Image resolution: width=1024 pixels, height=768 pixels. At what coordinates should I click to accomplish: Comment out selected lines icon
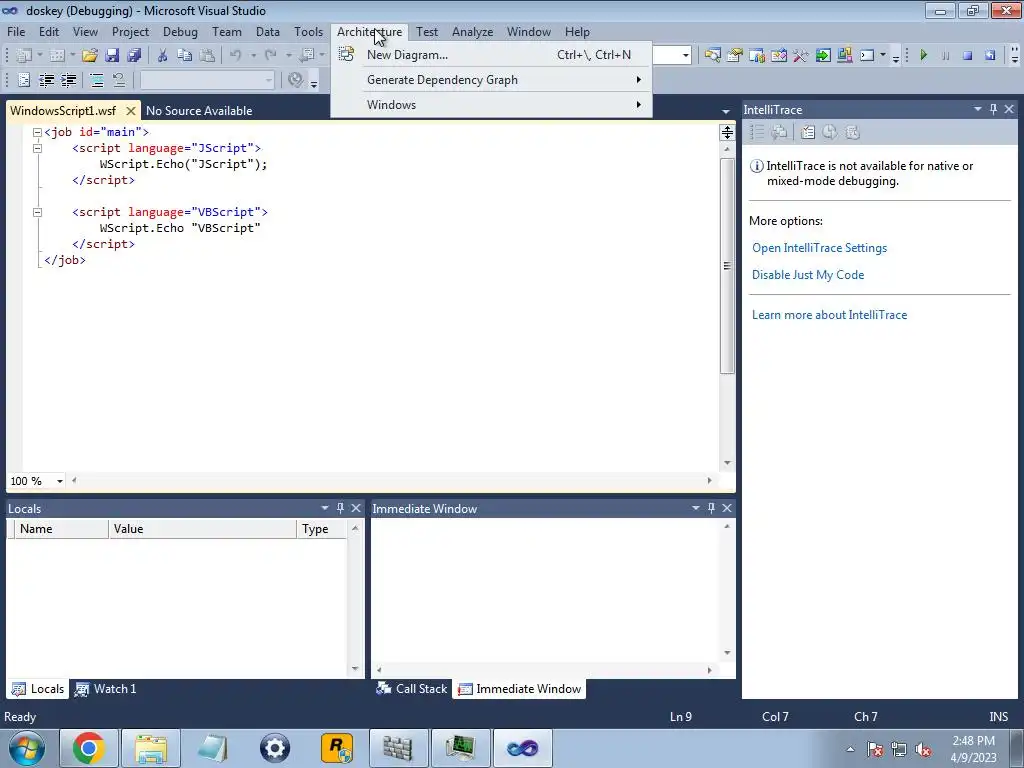pos(97,80)
